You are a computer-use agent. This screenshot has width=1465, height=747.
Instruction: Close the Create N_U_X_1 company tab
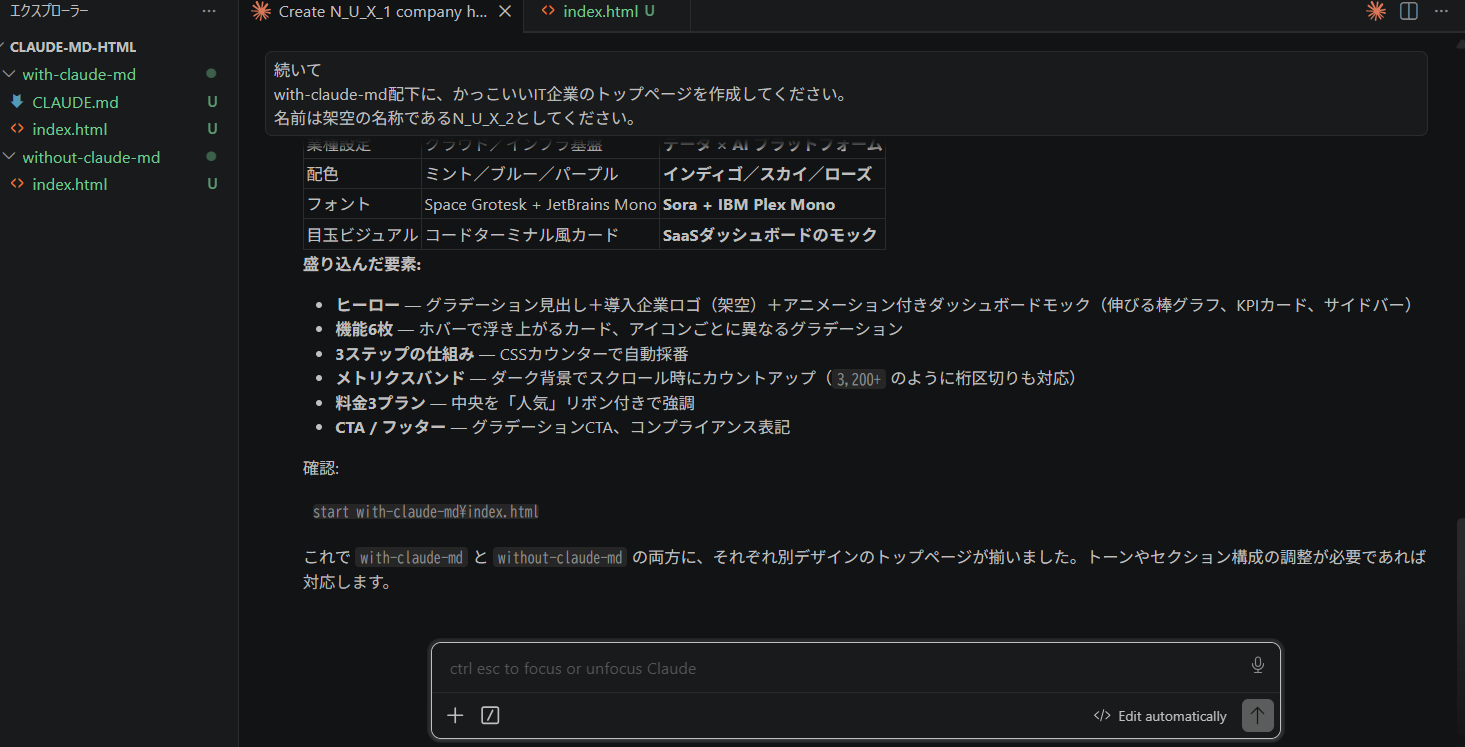[x=505, y=11]
